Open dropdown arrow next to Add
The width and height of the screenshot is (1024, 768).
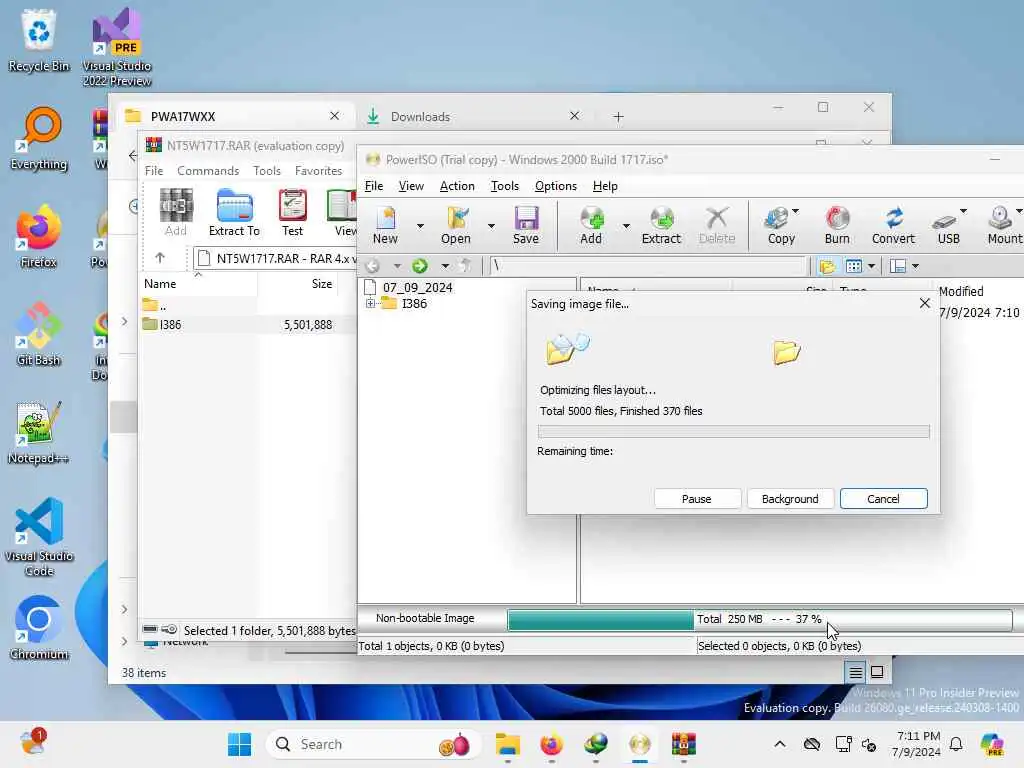pos(626,226)
